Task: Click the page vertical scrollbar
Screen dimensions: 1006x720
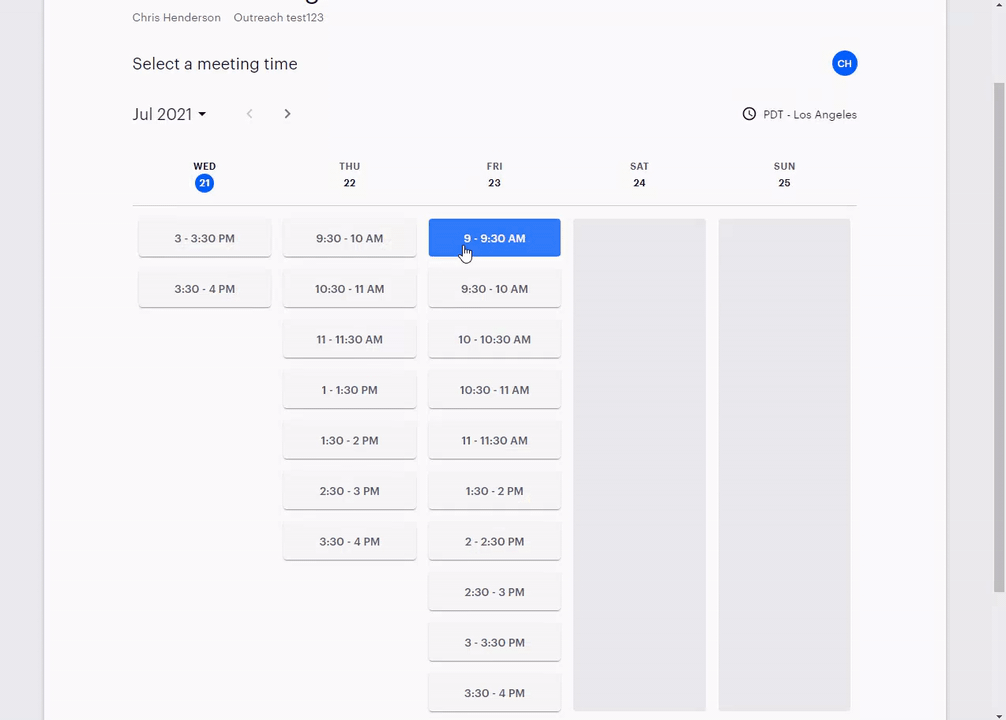Action: tap(998, 340)
